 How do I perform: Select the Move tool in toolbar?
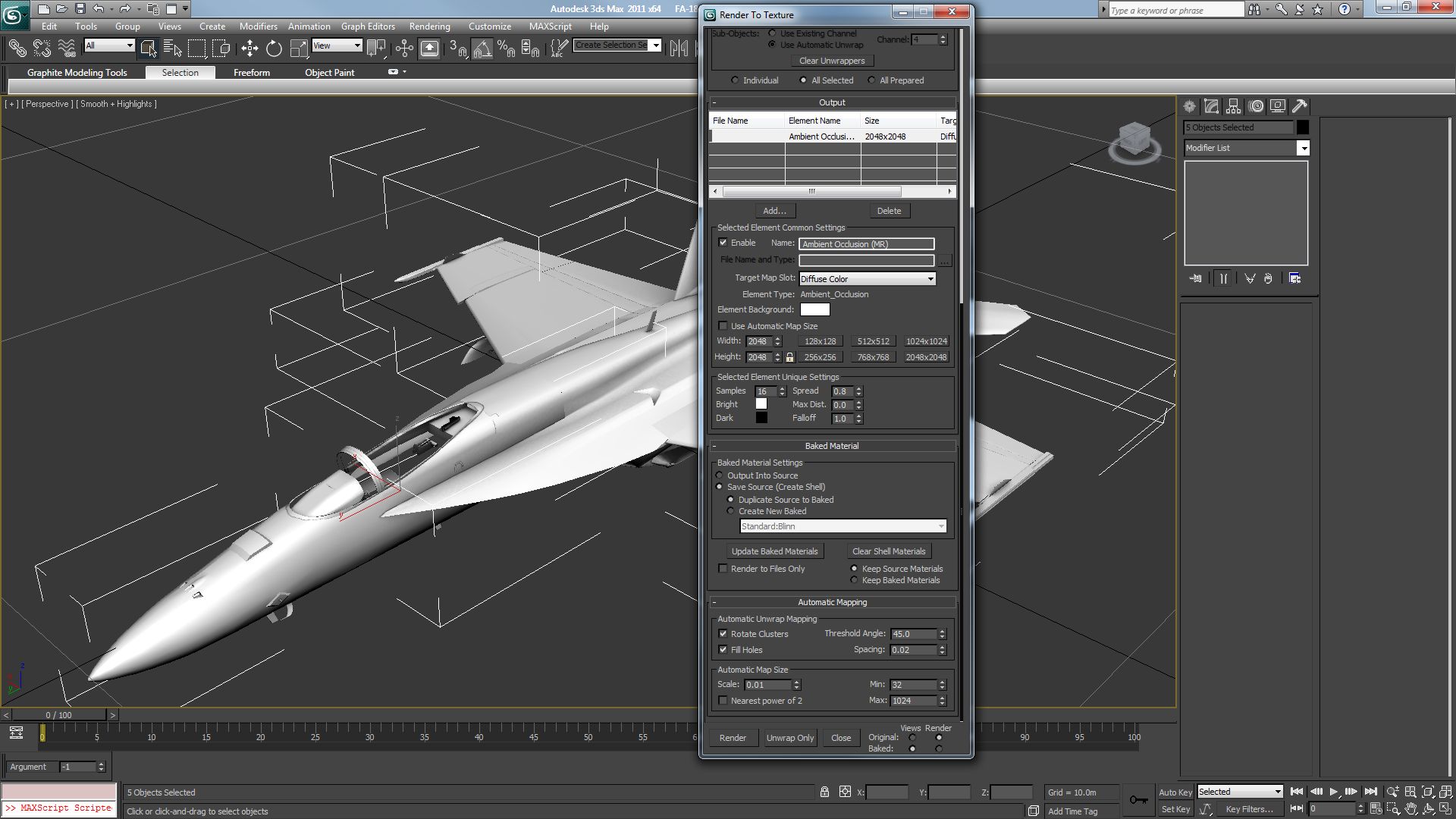coord(249,49)
